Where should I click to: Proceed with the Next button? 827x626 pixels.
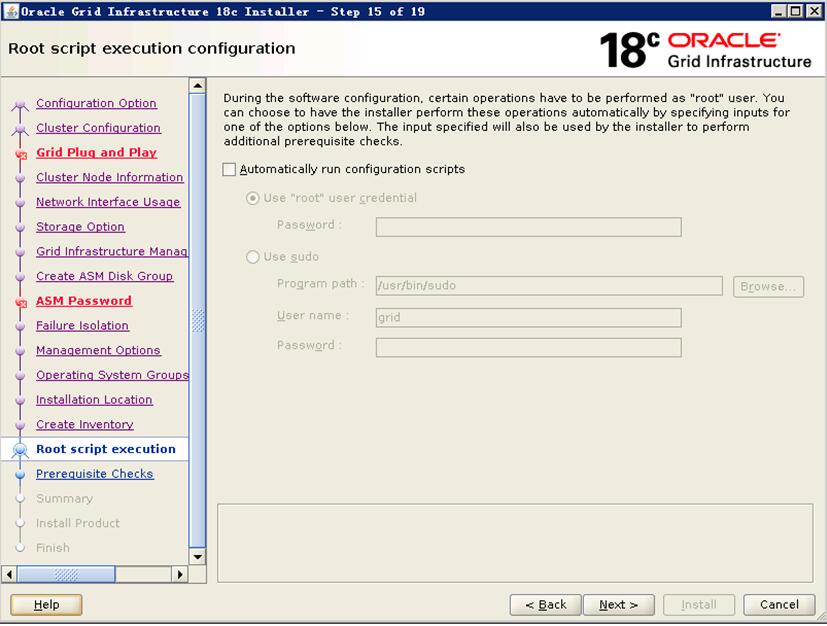click(619, 605)
